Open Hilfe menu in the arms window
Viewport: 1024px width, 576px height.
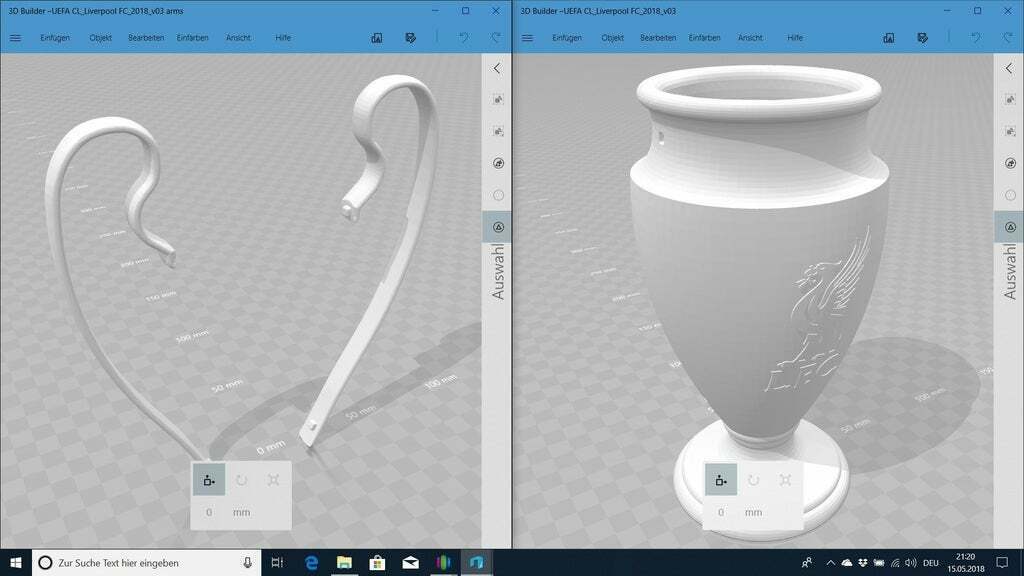click(x=283, y=38)
